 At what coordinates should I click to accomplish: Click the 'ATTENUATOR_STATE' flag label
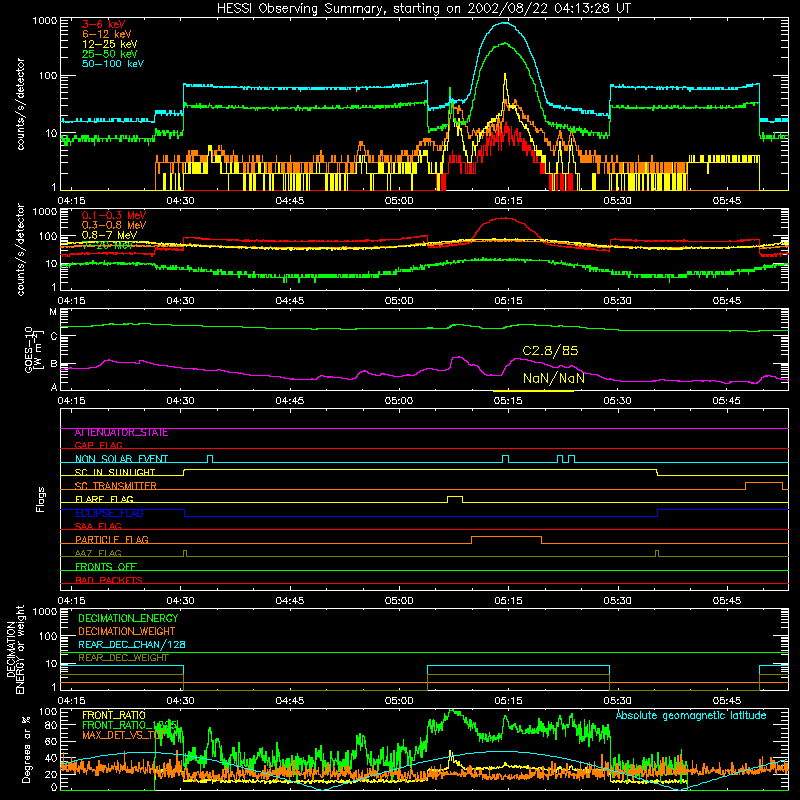tap(121, 433)
